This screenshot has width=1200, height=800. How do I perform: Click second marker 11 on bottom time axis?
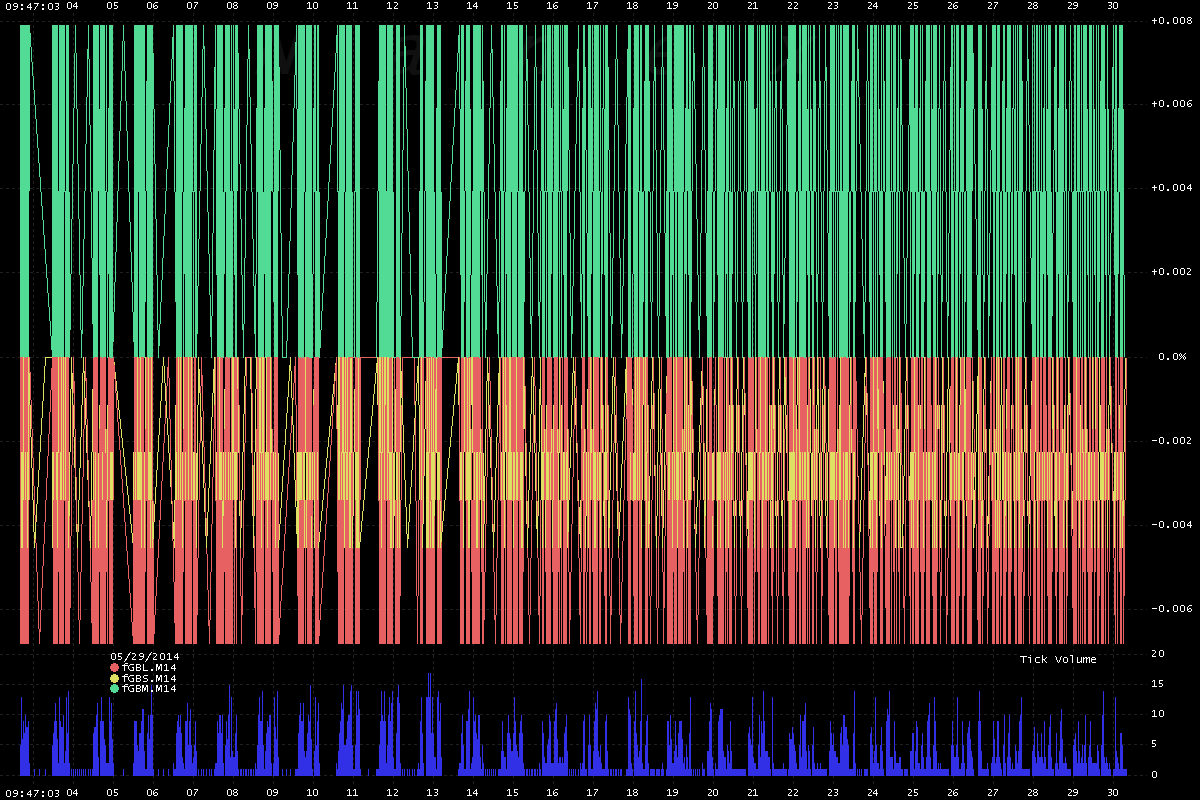pyautogui.click(x=352, y=793)
